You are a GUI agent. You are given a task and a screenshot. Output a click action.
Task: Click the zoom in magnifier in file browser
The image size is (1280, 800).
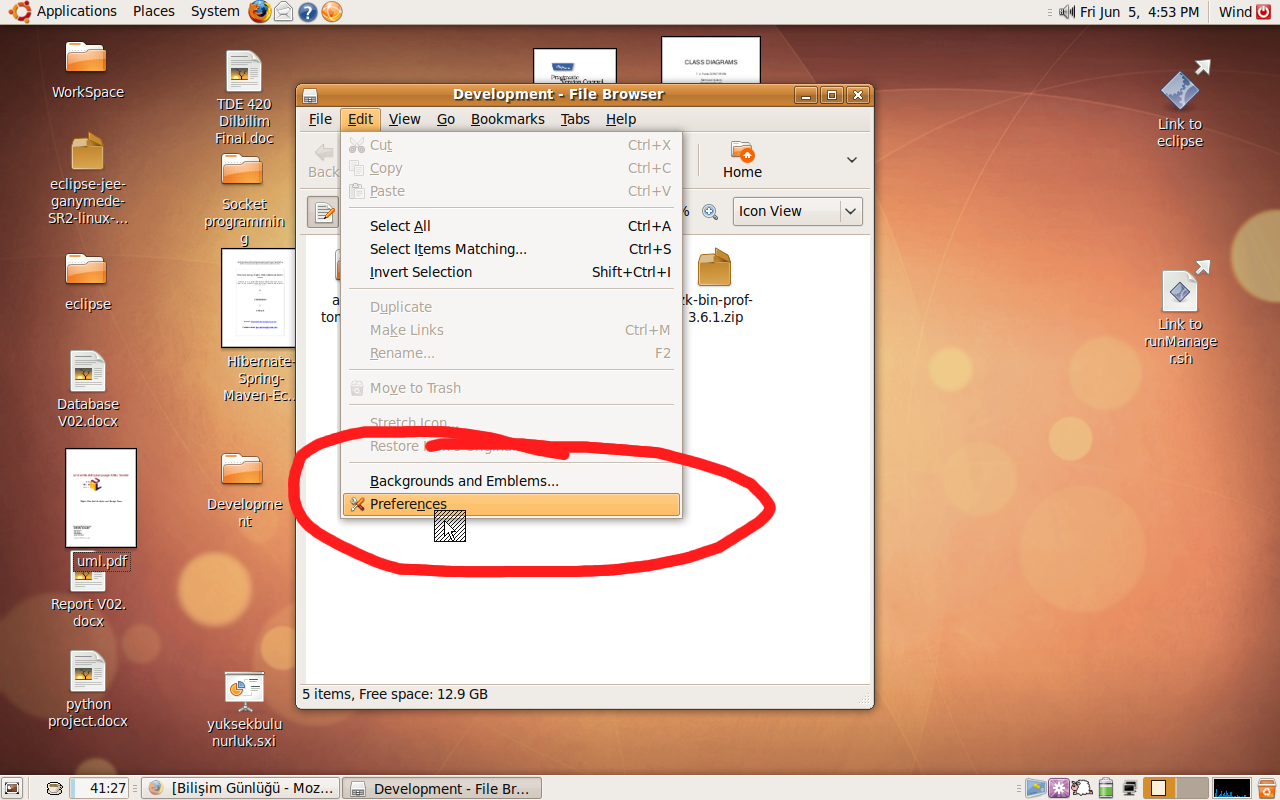coord(710,212)
